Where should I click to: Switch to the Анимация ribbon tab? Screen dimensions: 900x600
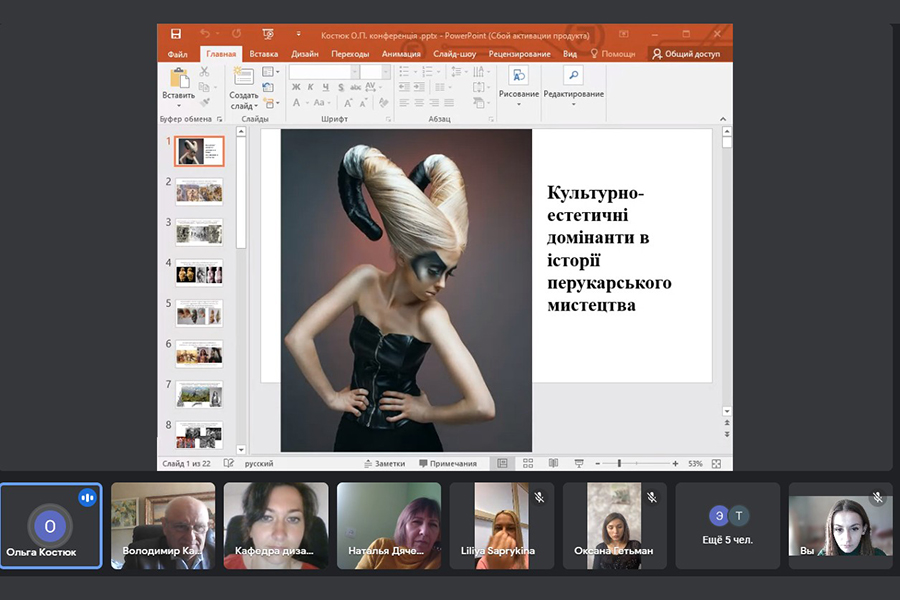(401, 54)
